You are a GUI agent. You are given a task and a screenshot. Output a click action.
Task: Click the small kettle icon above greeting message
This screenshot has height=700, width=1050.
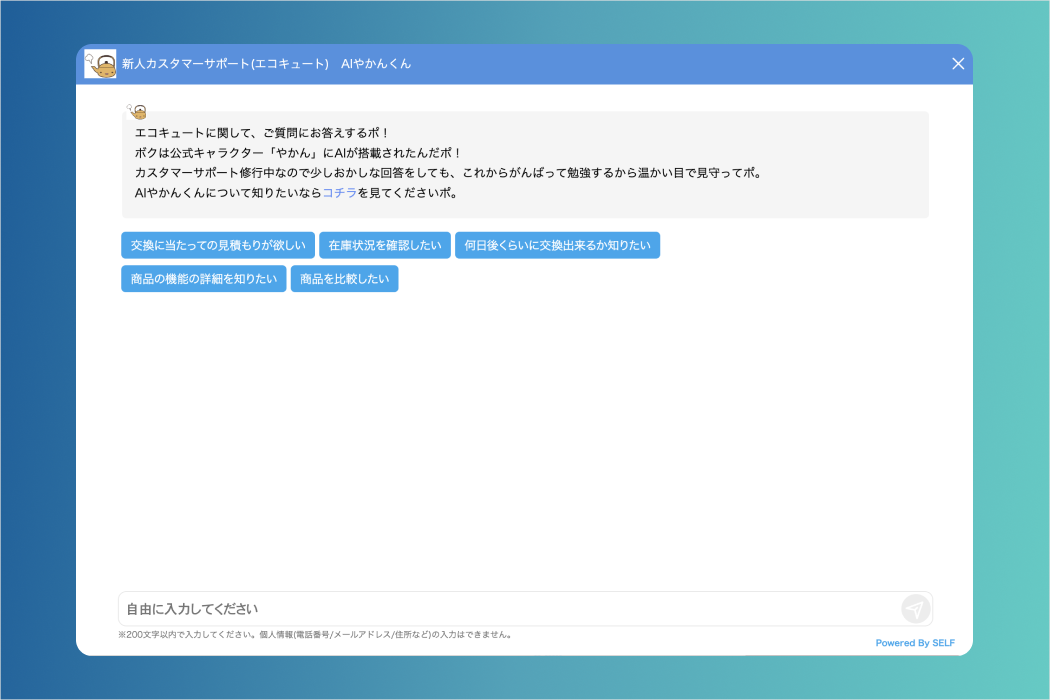[x=137, y=111]
